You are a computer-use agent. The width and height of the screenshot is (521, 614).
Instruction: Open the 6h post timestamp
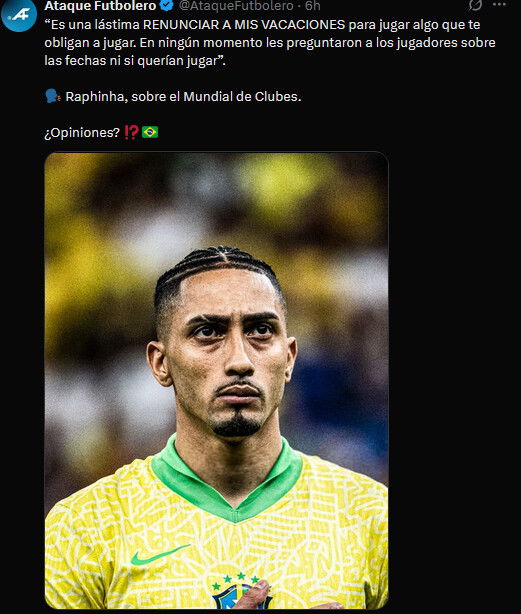pos(313,5)
